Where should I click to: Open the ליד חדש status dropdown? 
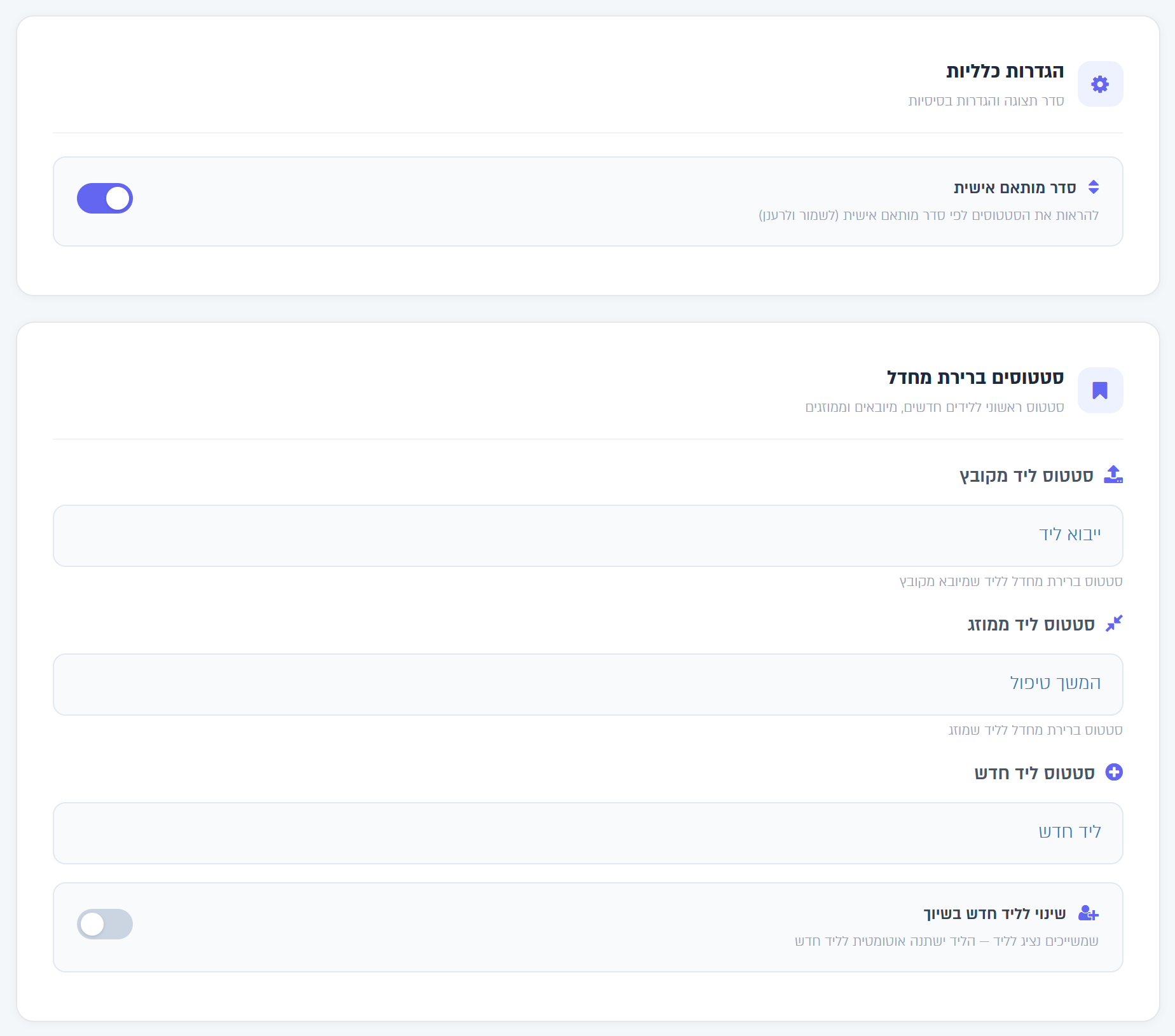tap(588, 833)
